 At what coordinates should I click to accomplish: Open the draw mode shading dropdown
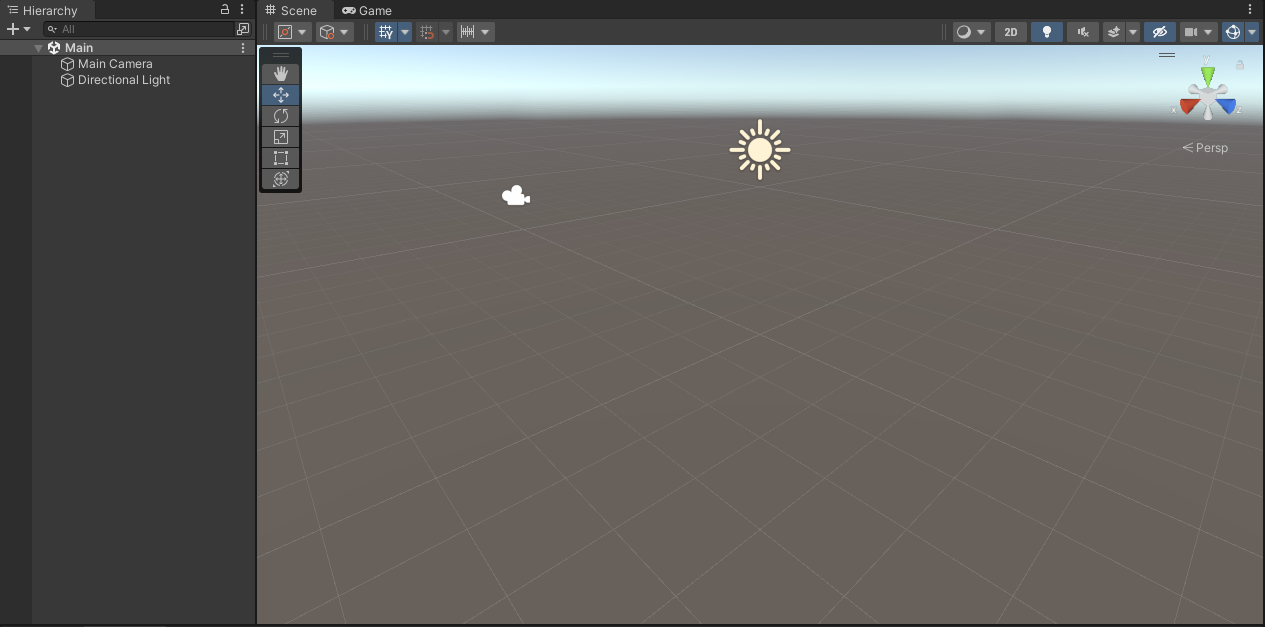(971, 32)
